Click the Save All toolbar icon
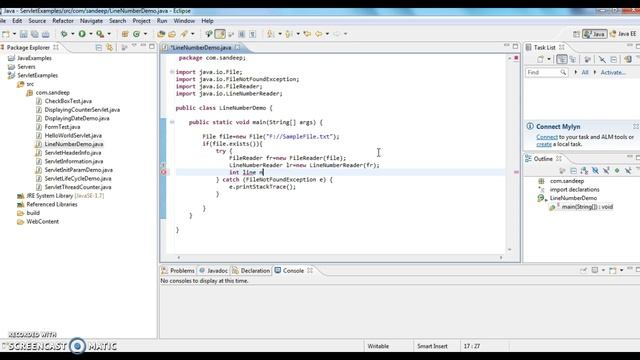This screenshot has height=360, width=640. click(35, 34)
